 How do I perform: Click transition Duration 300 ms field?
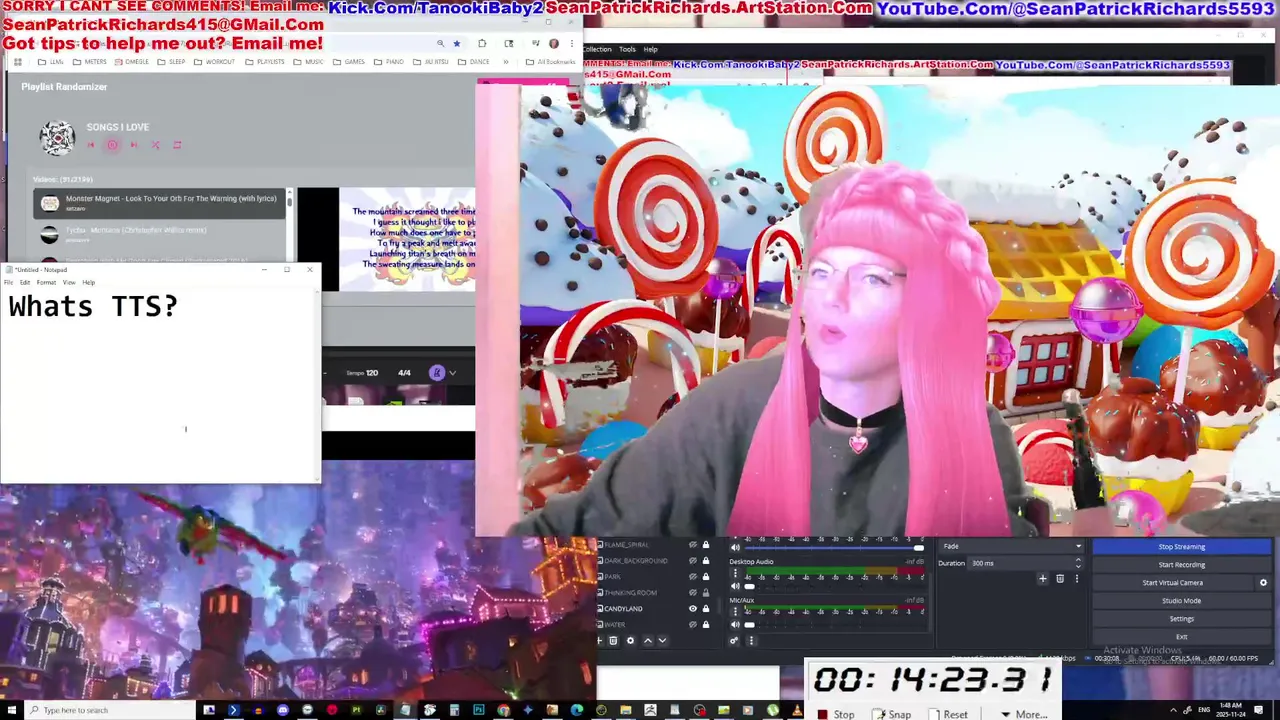pyautogui.click(x=1025, y=563)
